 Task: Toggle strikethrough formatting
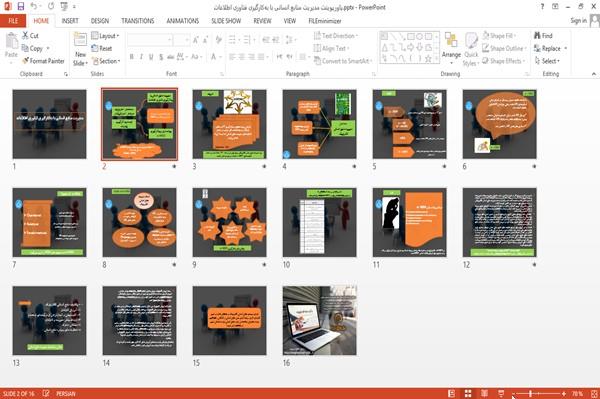(x=171, y=57)
